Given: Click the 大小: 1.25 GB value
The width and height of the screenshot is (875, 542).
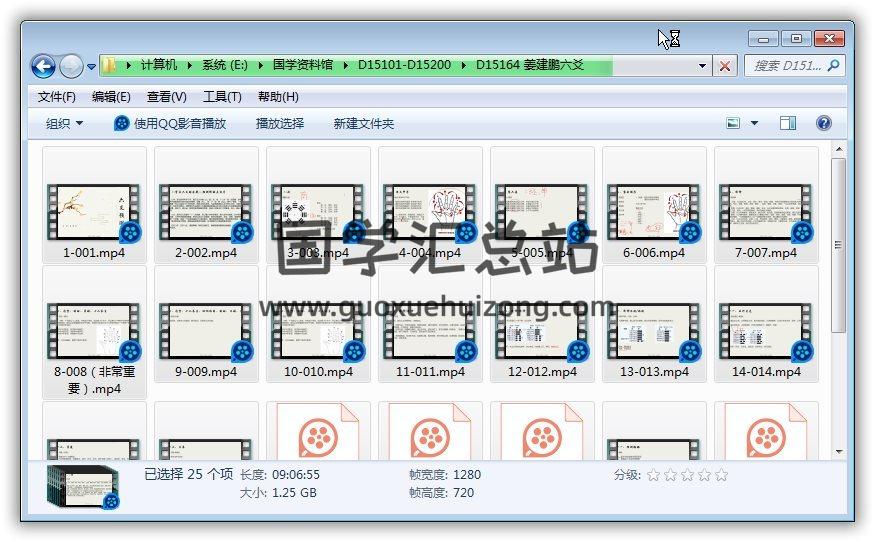Looking at the screenshot, I should 294,493.
